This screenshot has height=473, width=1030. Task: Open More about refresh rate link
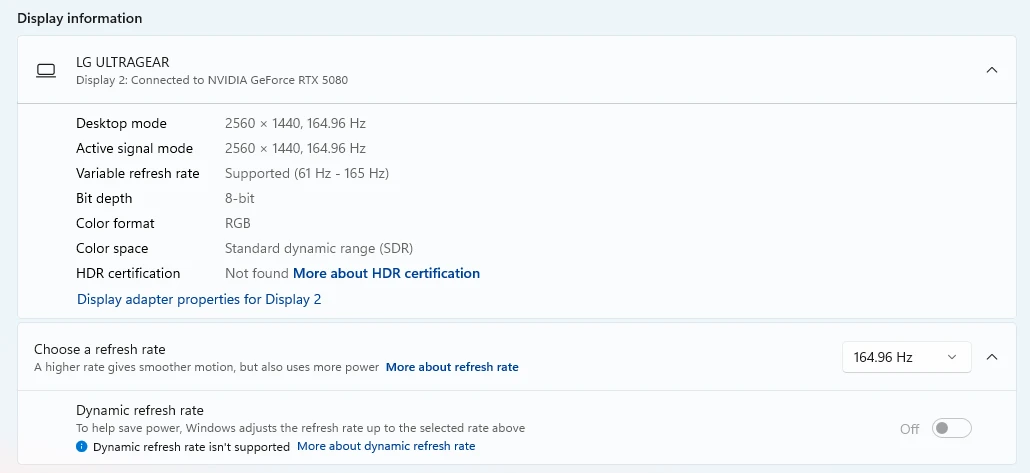click(452, 367)
